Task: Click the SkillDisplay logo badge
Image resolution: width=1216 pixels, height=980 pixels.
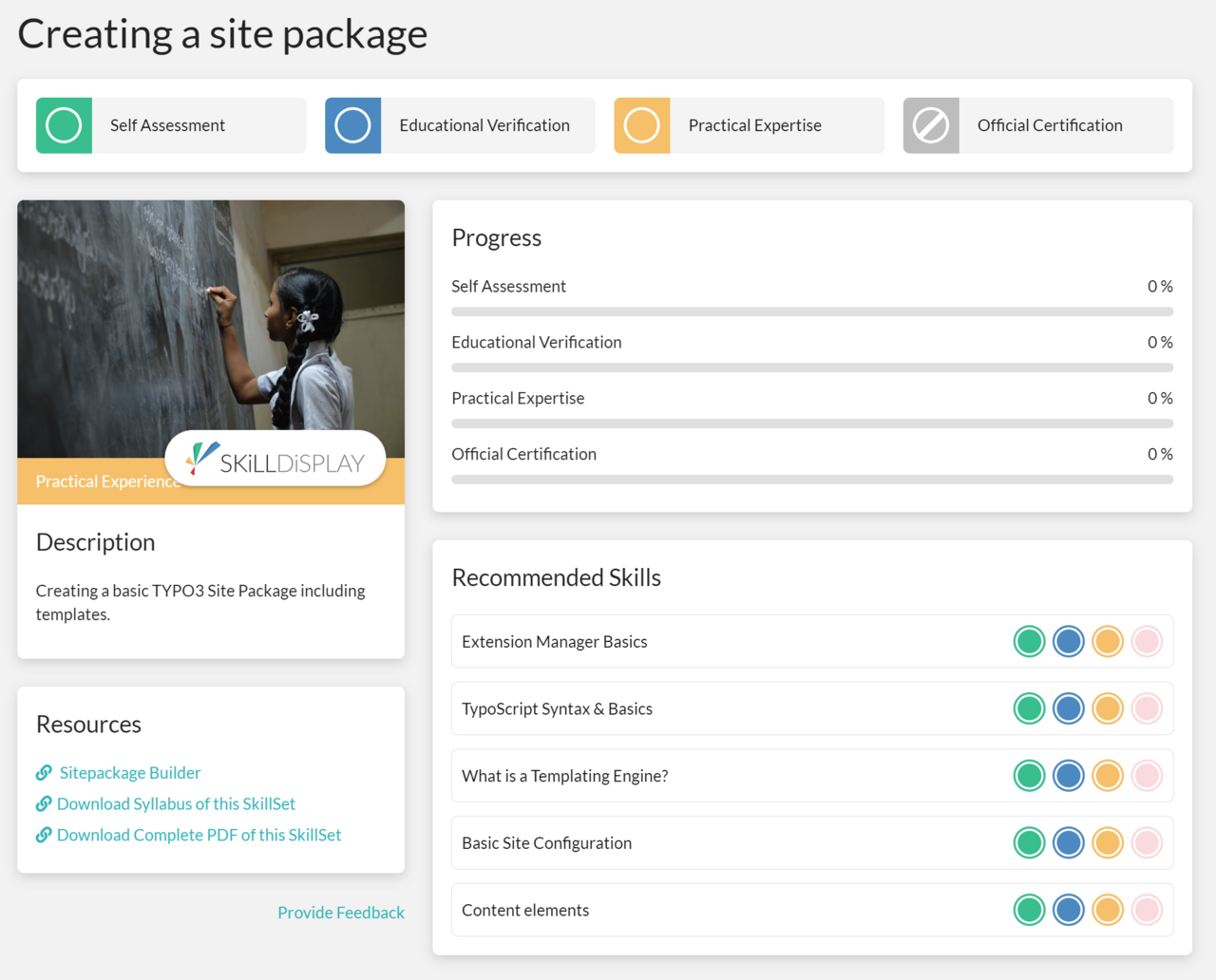Action: (275, 460)
